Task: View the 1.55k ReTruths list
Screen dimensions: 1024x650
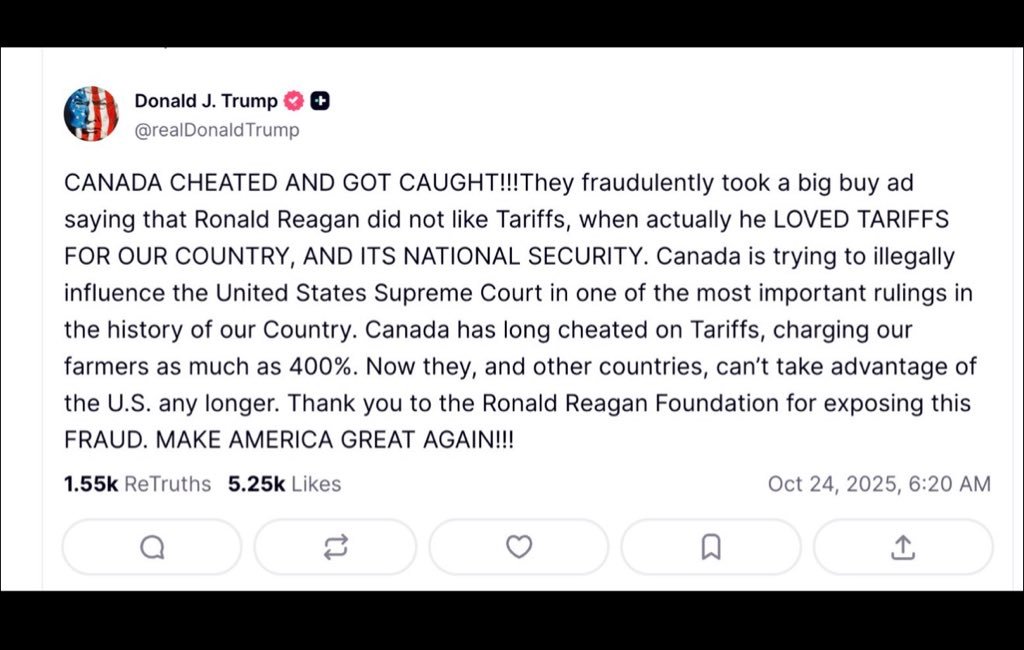Action: click(x=135, y=484)
